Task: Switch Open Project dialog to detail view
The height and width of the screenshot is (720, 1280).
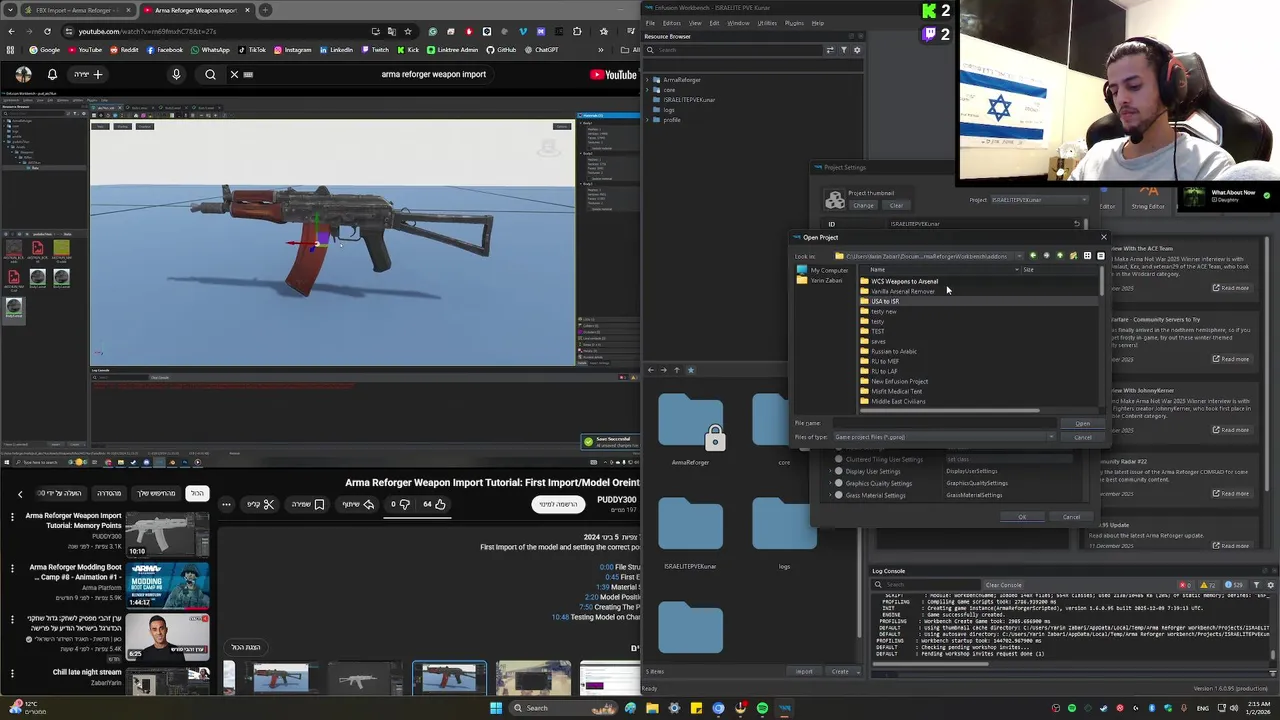Action: tap(1100, 256)
